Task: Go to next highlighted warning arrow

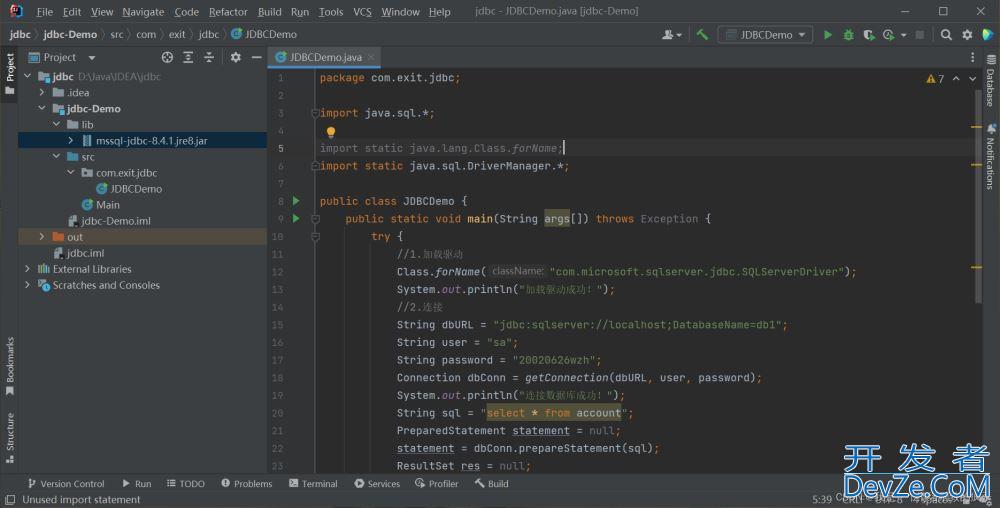Action: pos(973,78)
